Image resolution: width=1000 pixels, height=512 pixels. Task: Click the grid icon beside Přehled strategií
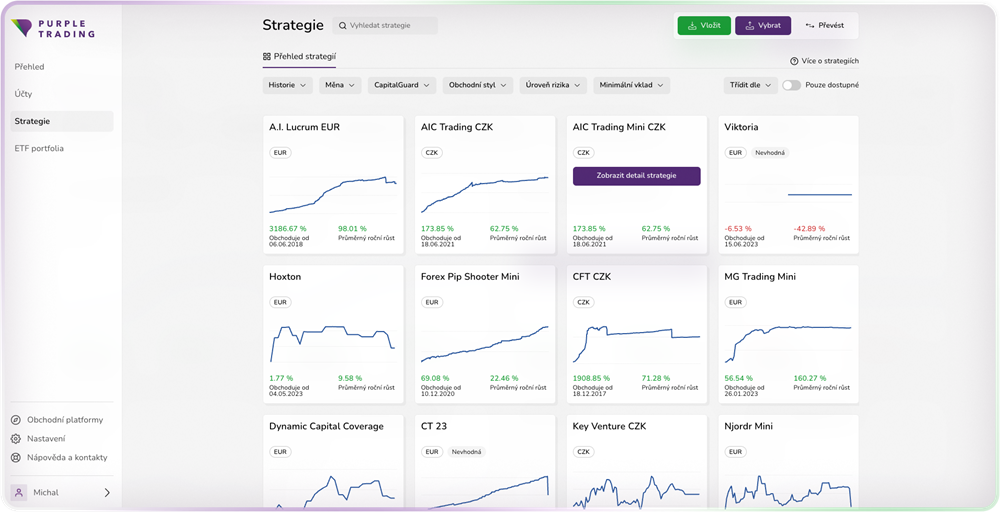(x=267, y=56)
